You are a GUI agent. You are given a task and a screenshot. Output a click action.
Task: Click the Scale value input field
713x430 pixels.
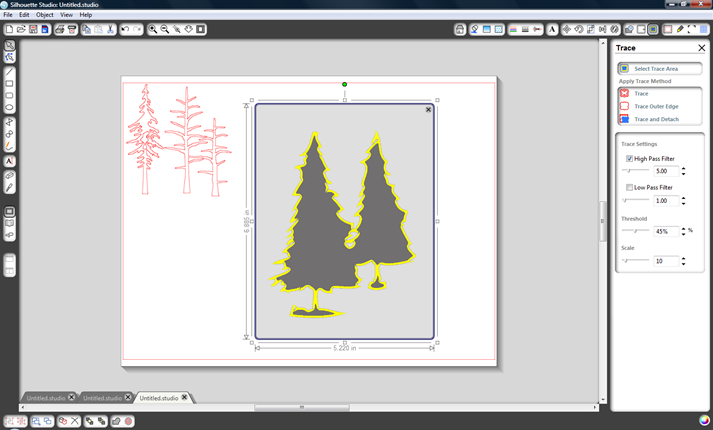click(x=666, y=261)
